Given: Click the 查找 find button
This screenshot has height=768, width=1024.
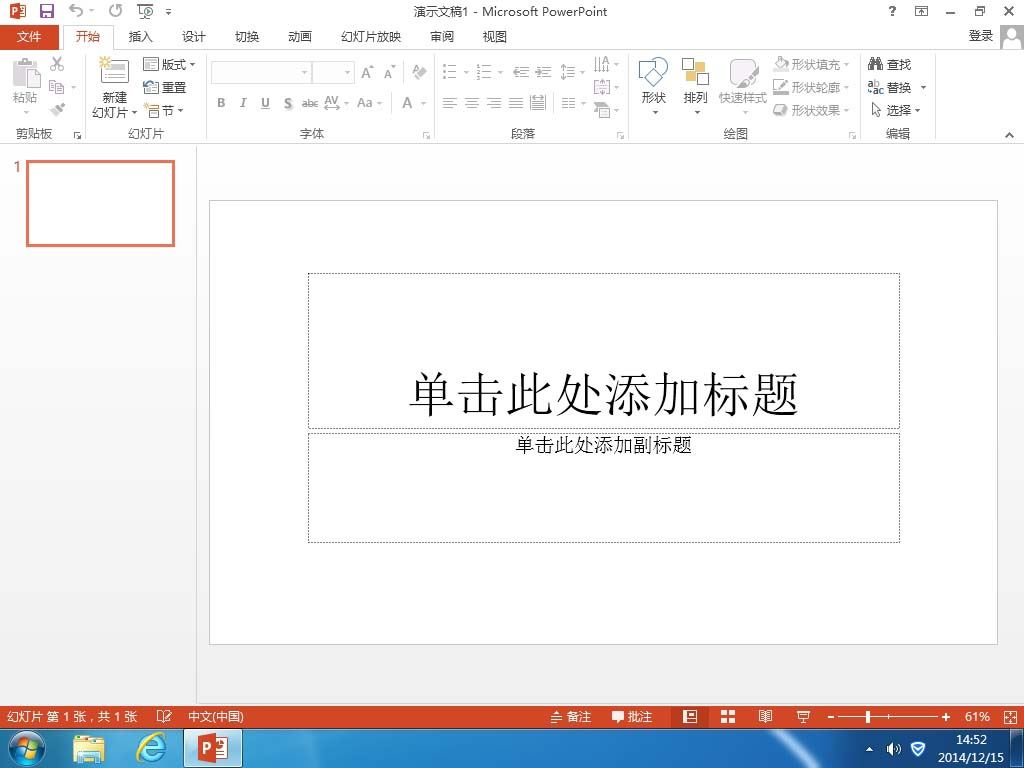Looking at the screenshot, I should (889, 64).
